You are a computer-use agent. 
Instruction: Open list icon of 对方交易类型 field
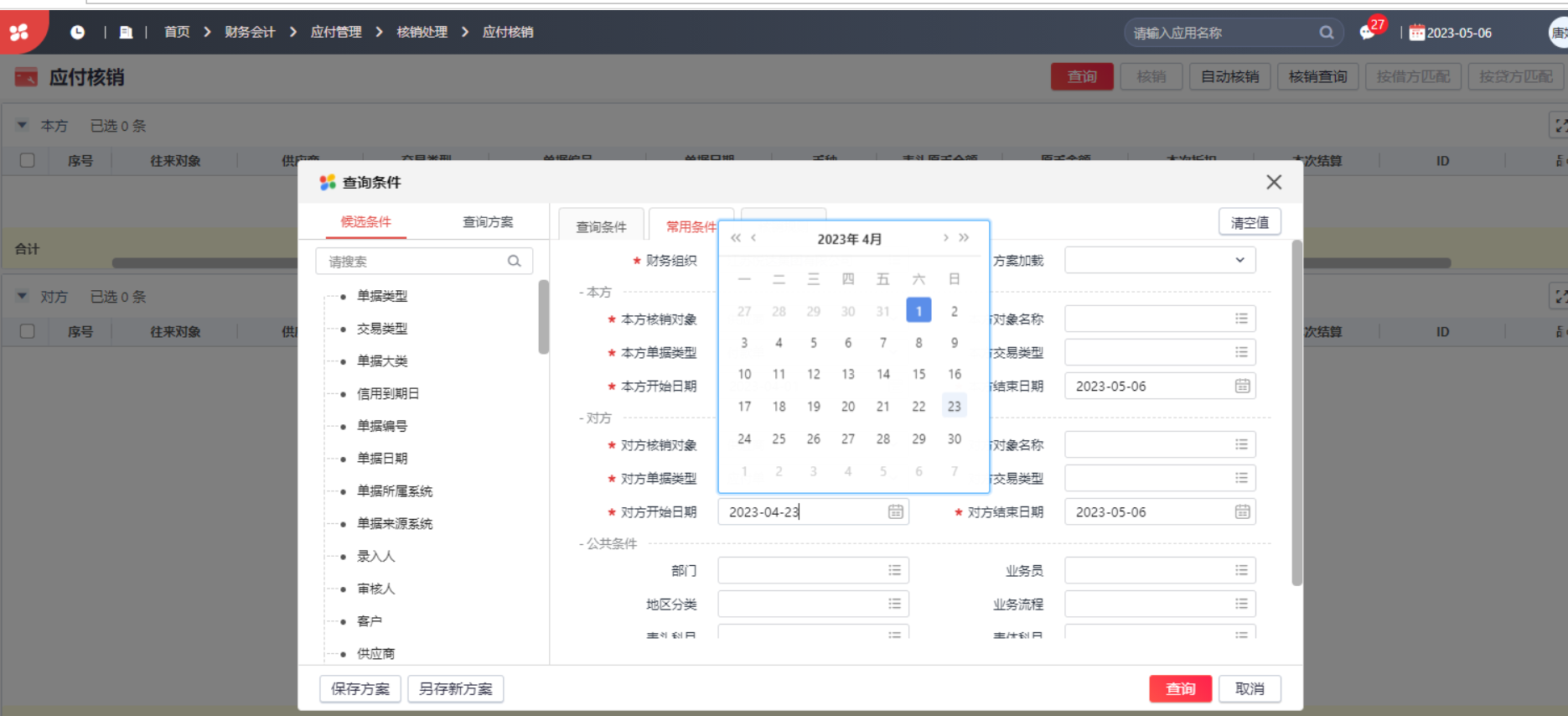pyautogui.click(x=1241, y=478)
